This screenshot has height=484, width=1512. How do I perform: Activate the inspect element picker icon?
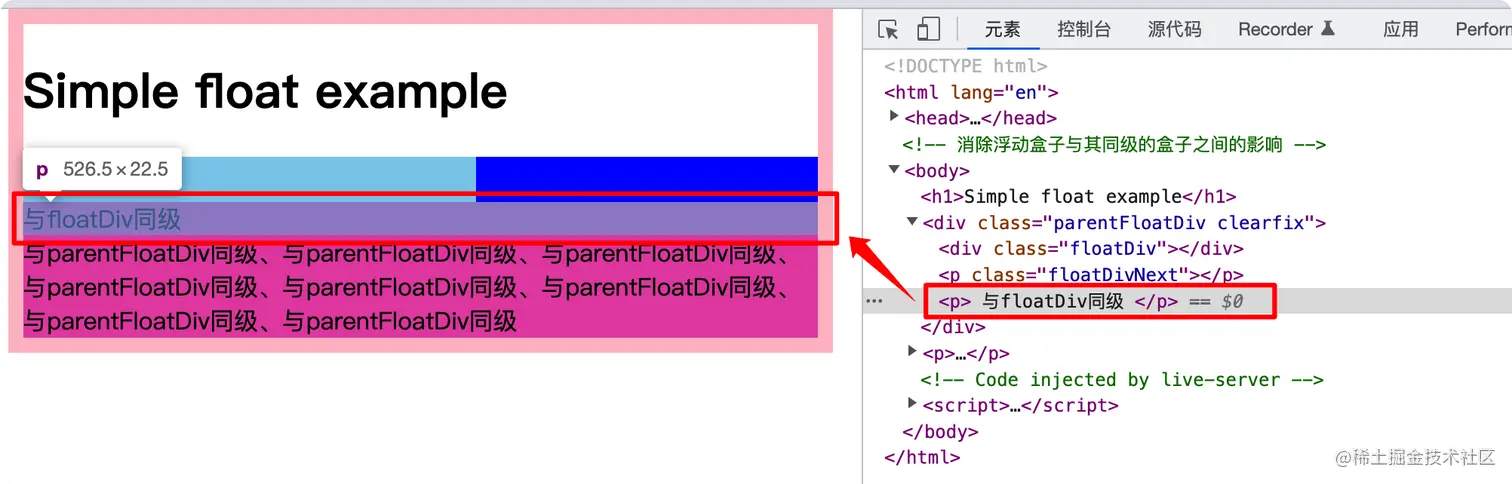[888, 29]
